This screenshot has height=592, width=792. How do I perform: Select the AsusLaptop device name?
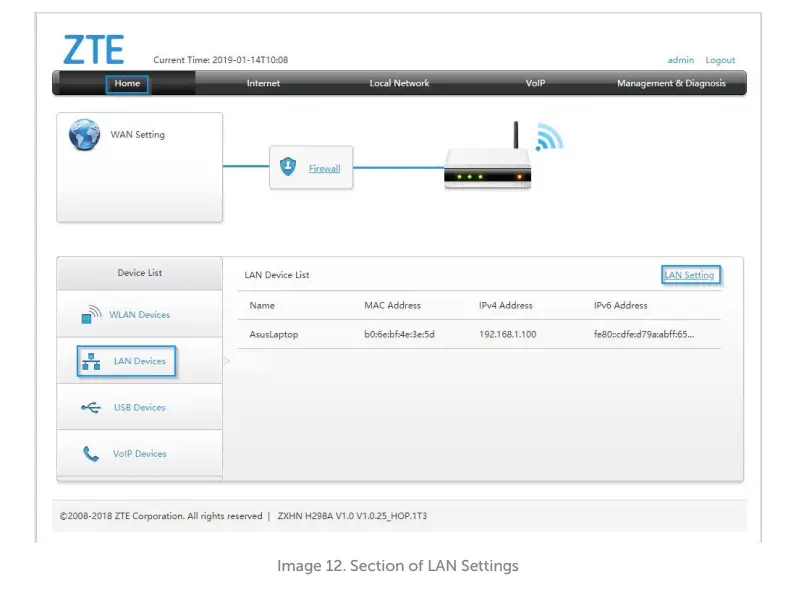point(274,334)
